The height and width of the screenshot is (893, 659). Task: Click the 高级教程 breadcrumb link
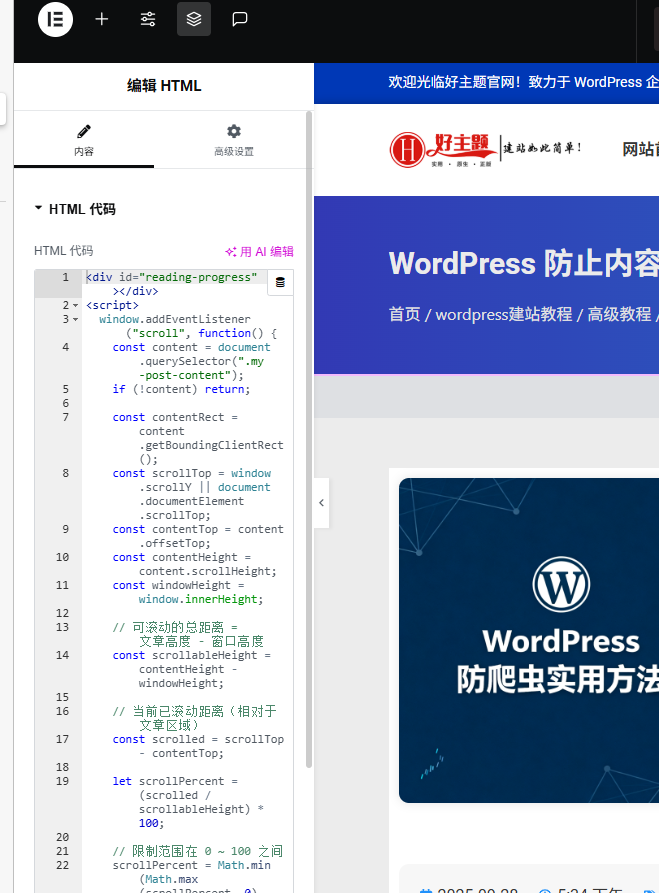pos(619,314)
